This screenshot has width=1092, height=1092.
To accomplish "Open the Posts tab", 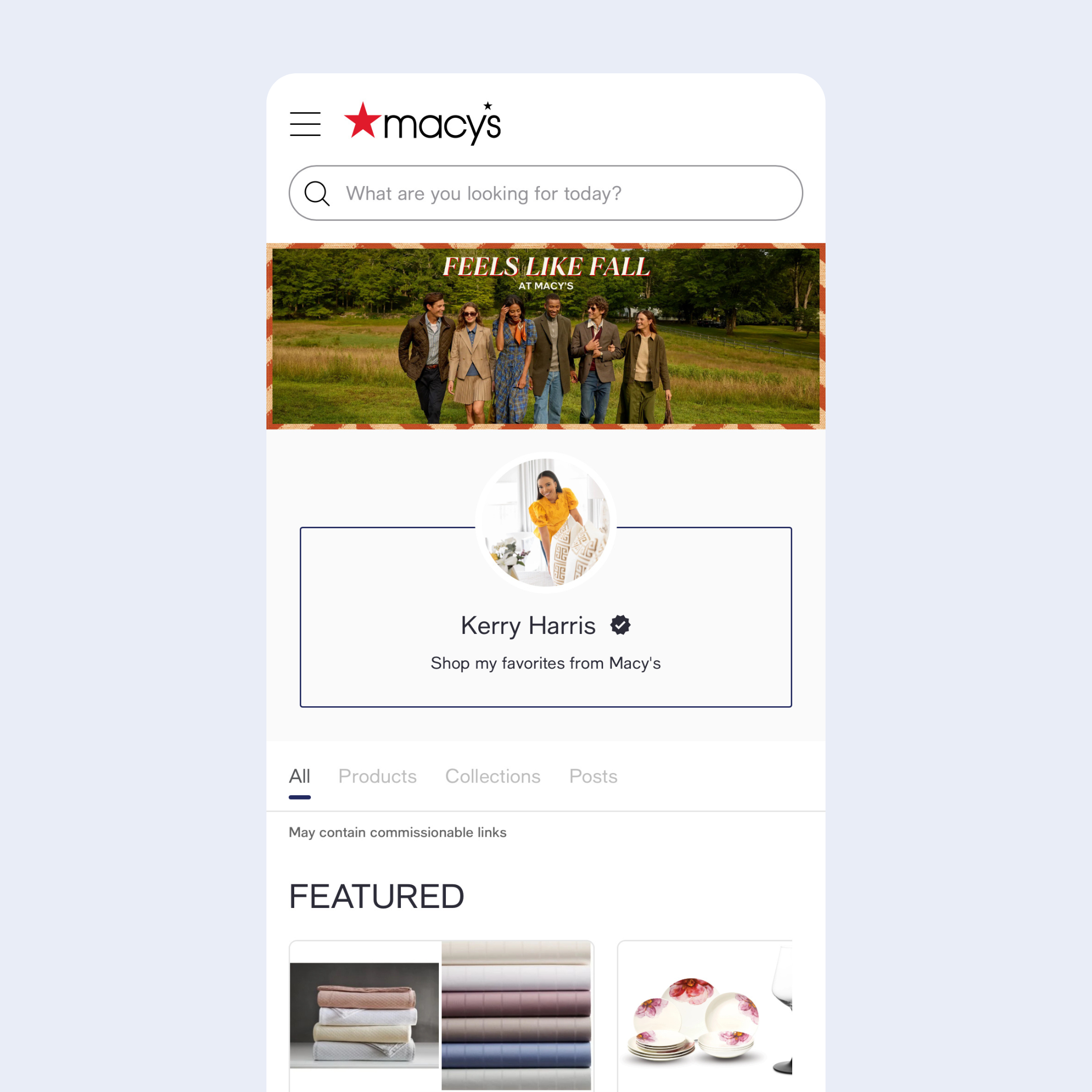I will [x=593, y=776].
